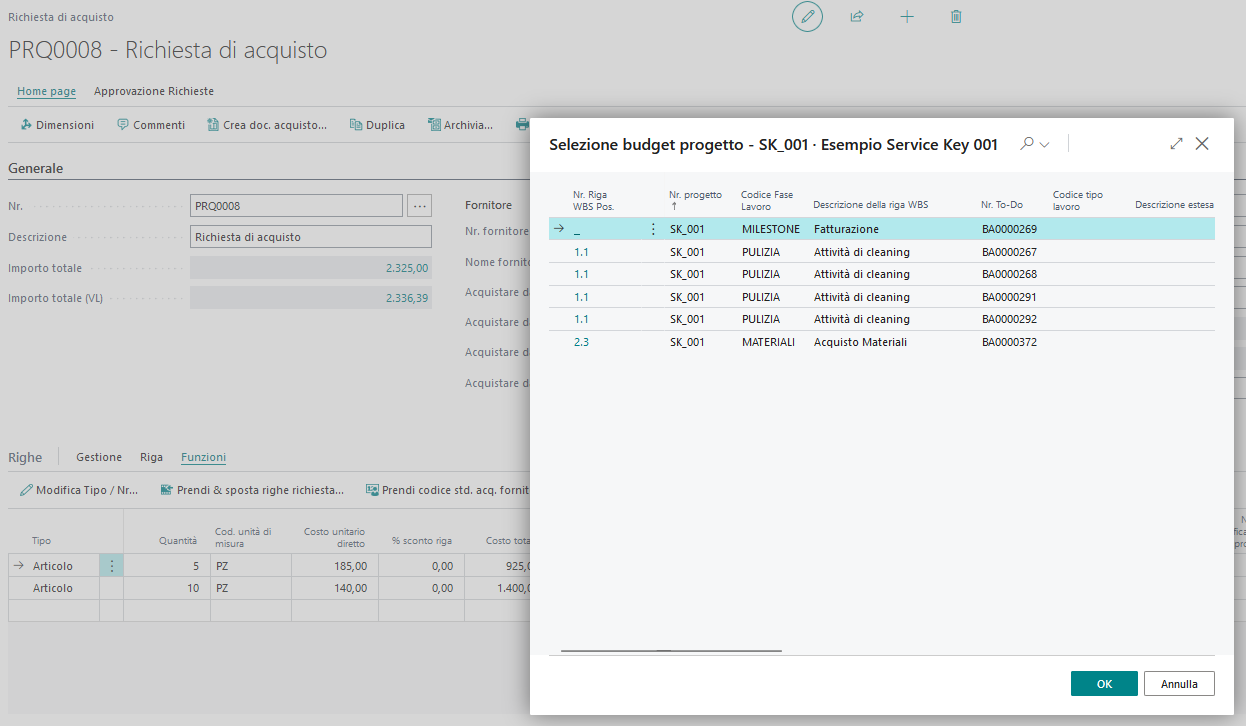Screen dimensions: 1246x726
Task: Click the trash delete icon in header
Action: pyautogui.click(x=956, y=16)
